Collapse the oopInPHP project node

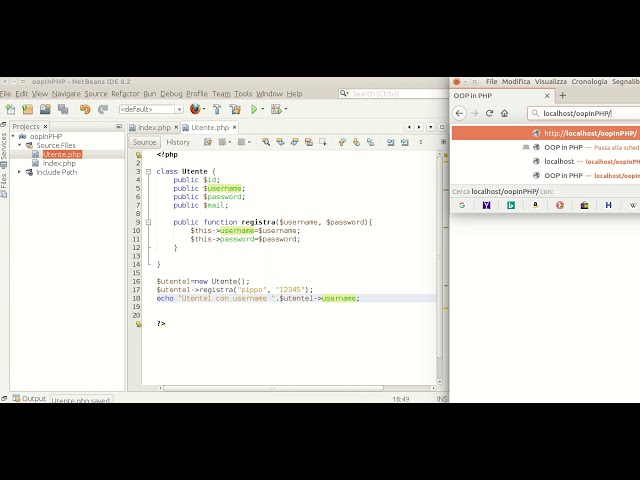coord(13,136)
